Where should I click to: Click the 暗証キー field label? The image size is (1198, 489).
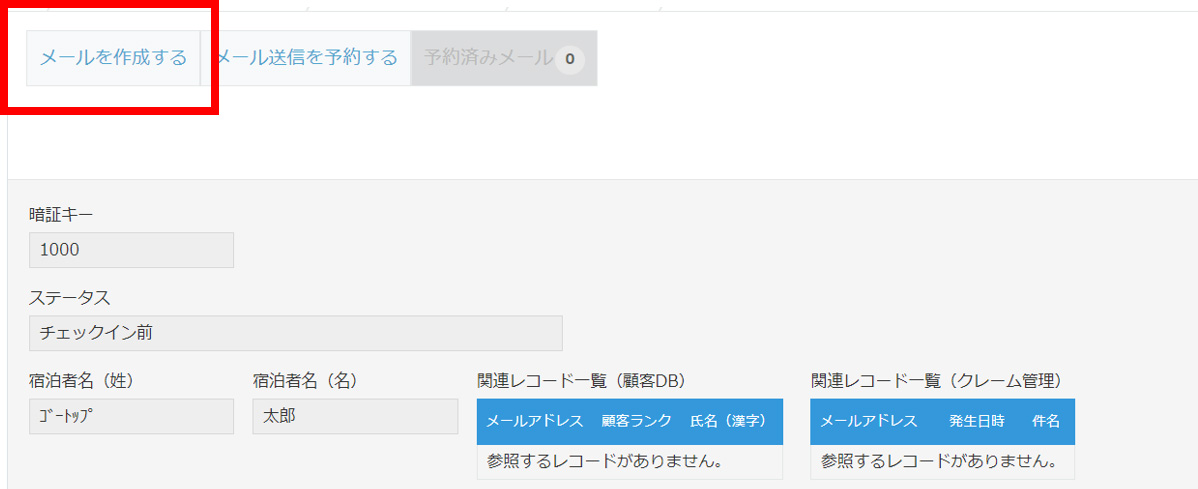pos(60,215)
